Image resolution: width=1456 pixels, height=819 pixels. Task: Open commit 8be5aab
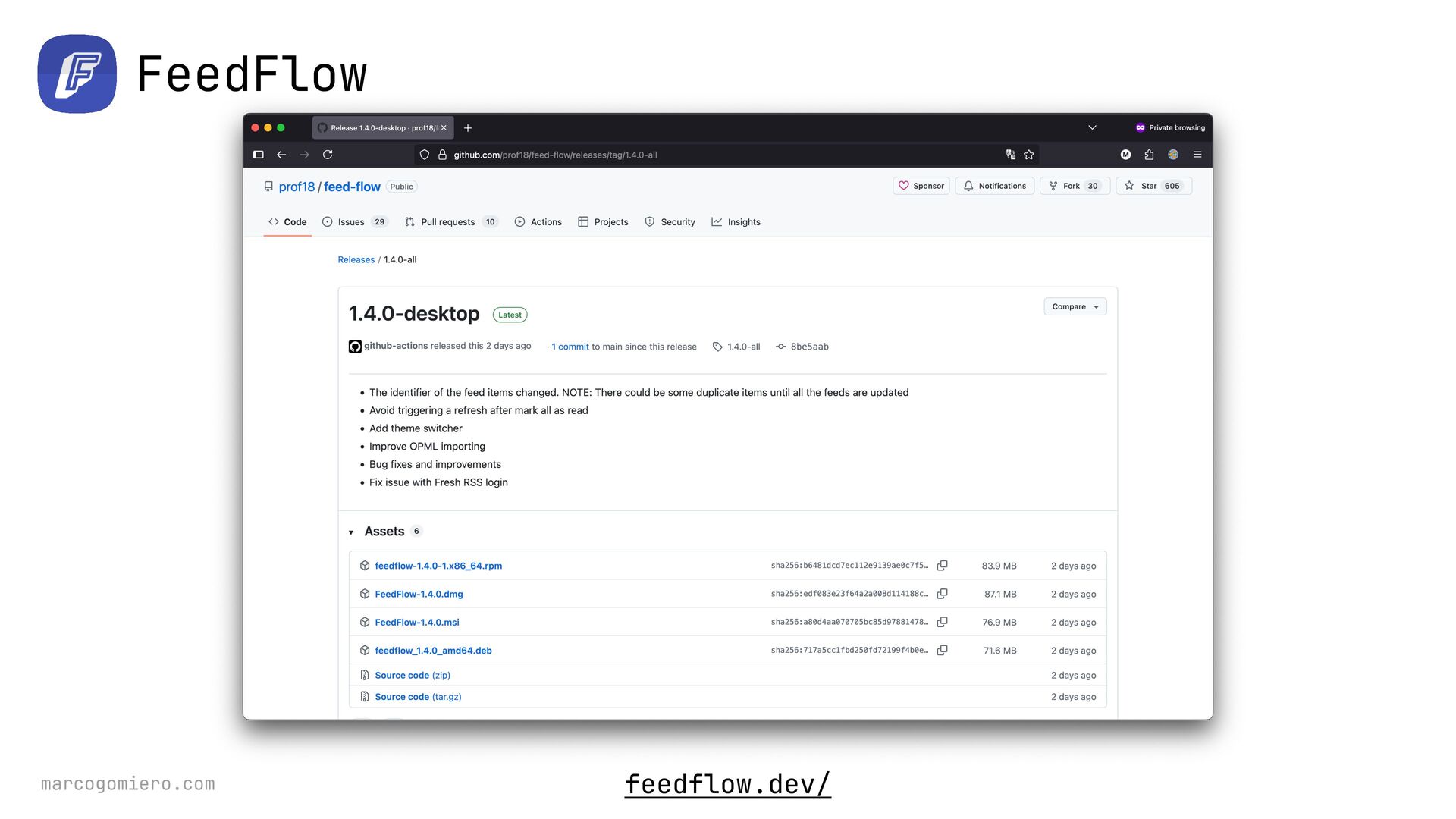click(x=809, y=347)
